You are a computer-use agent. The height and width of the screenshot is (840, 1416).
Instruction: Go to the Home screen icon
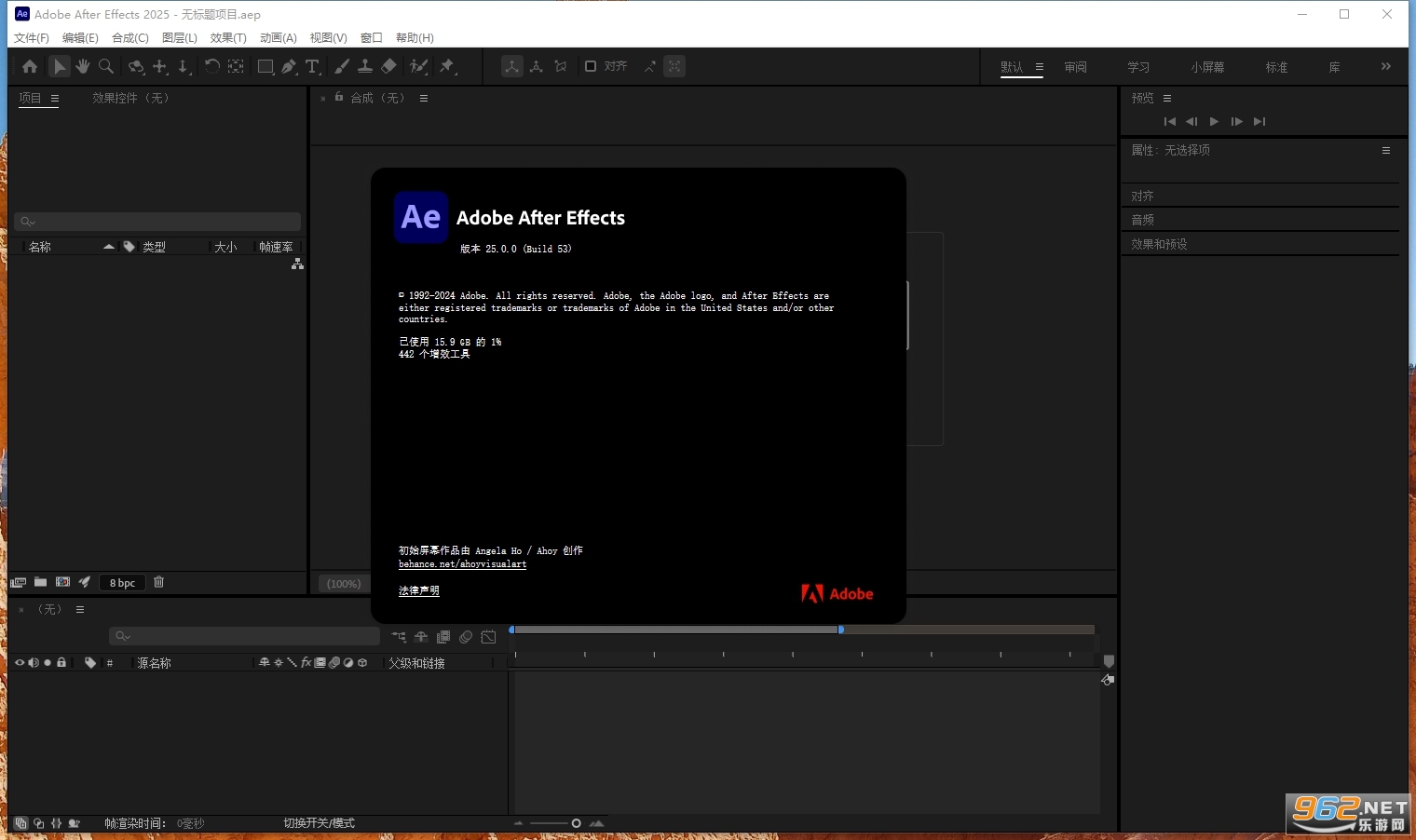(x=30, y=66)
